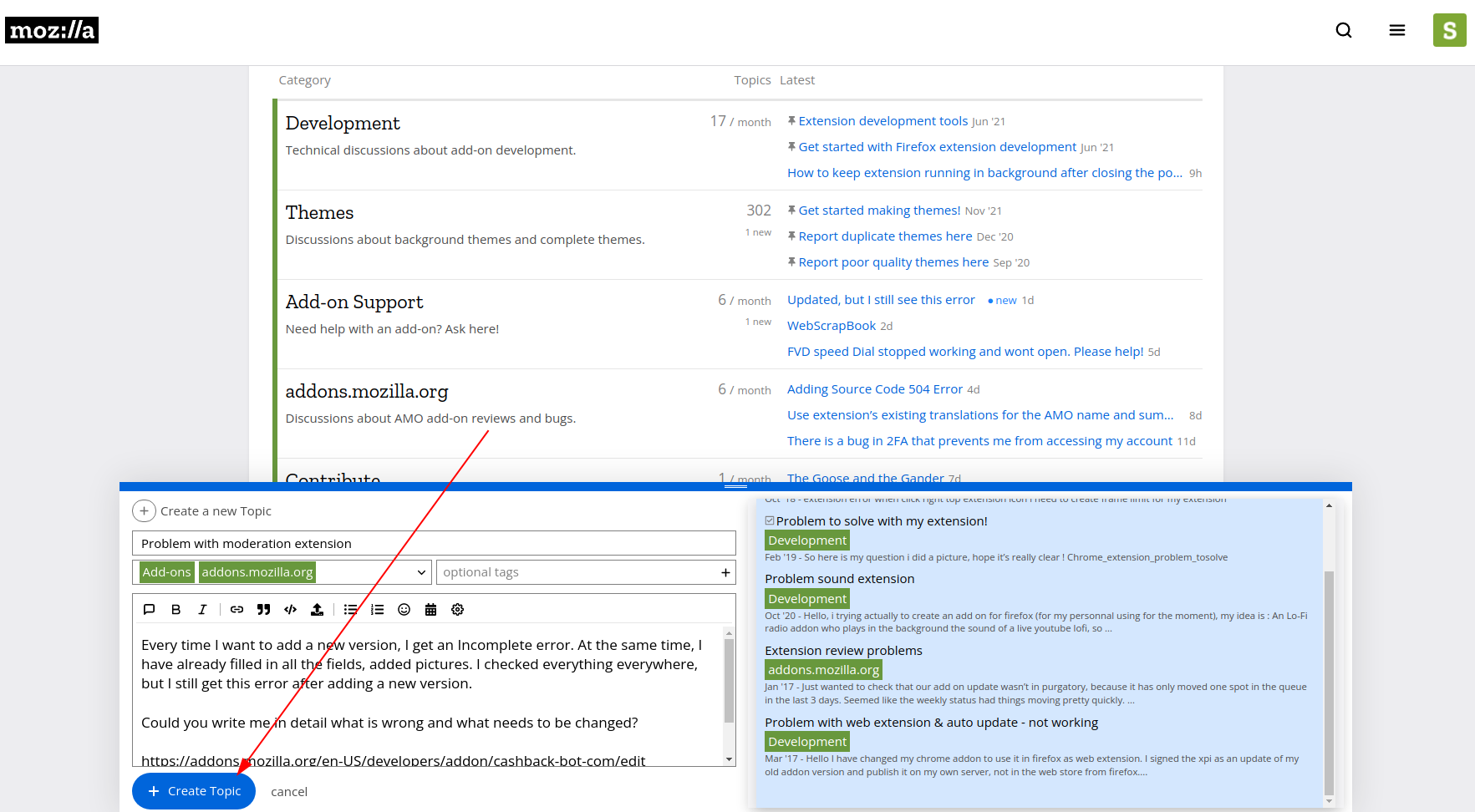Insert a numbered list
Viewport: 1475px width, 812px height.
pos(378,610)
